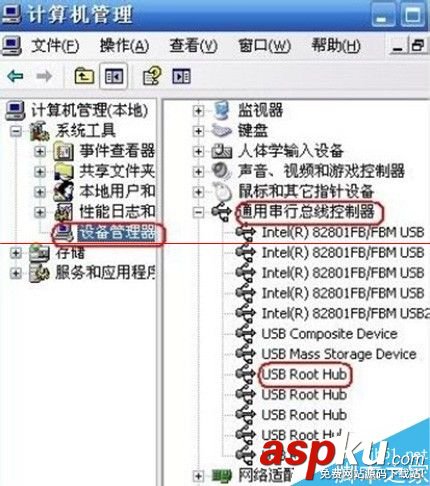Screen dimensions: 430x486
Task: Select the USB Mass Storage Device entry
Action: click(339, 354)
